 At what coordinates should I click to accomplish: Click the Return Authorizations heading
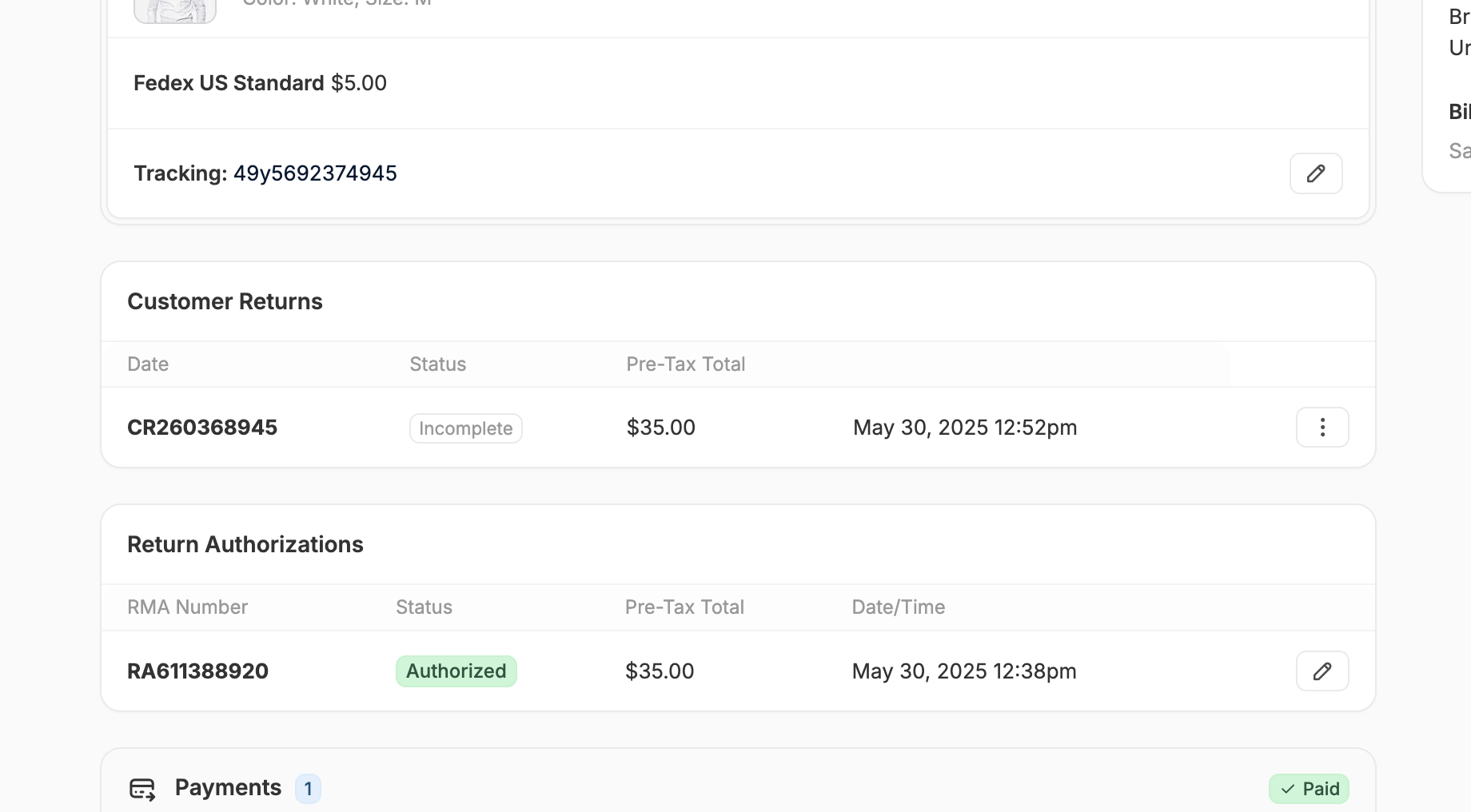245,544
